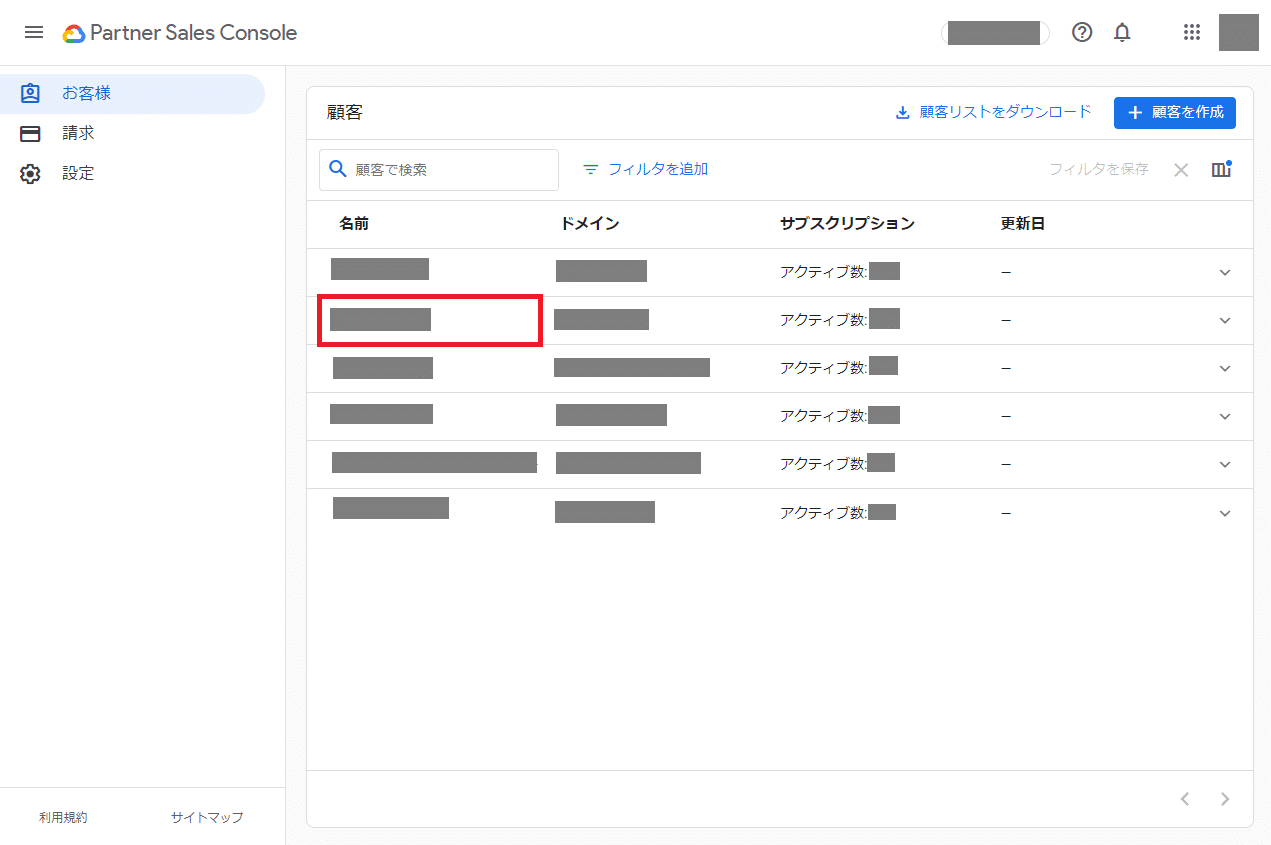Viewport: 1271px width, 845px height.
Task: Open 設定 in the sidebar
Action: coord(78,174)
